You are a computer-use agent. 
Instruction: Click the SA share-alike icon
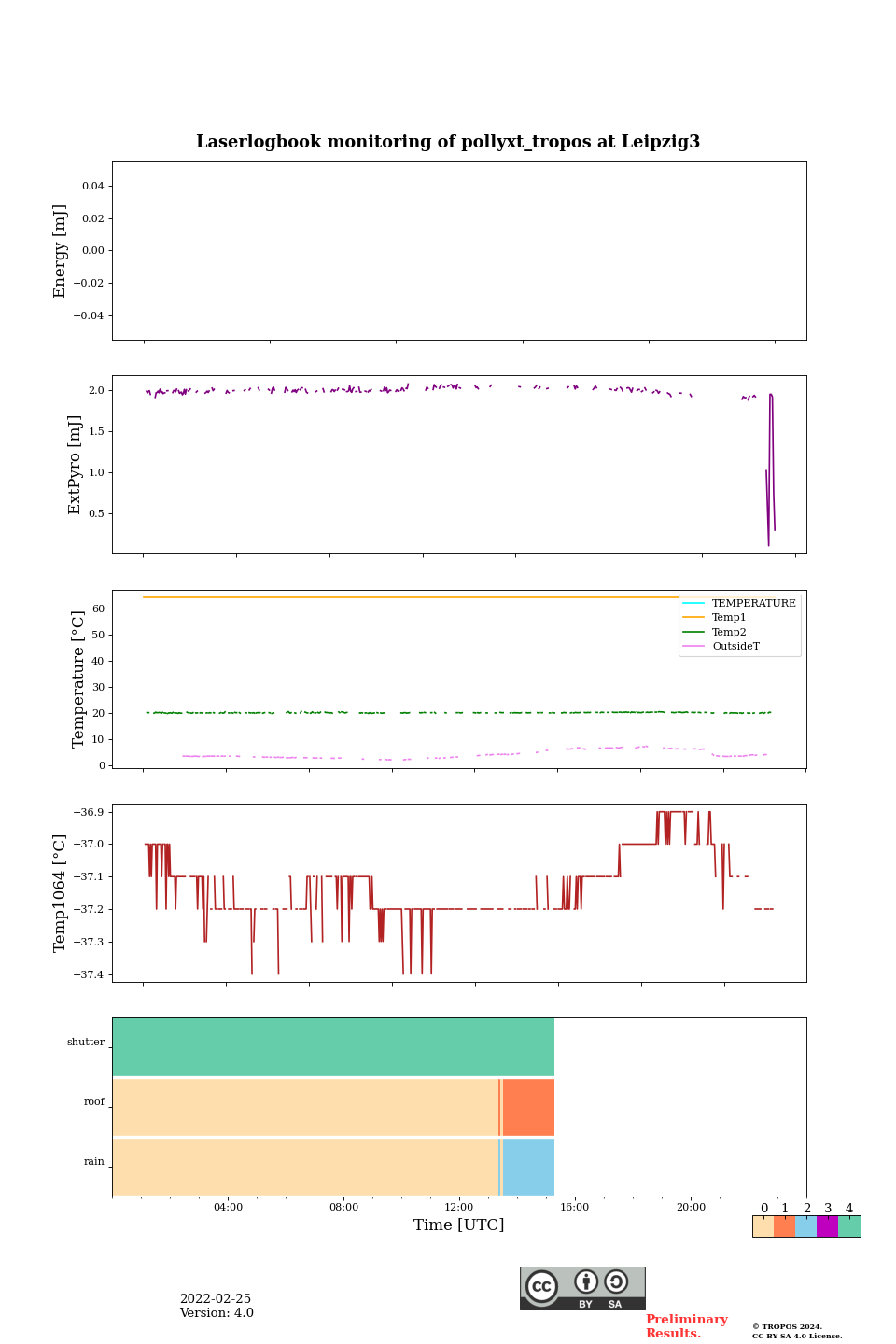[x=616, y=1282]
